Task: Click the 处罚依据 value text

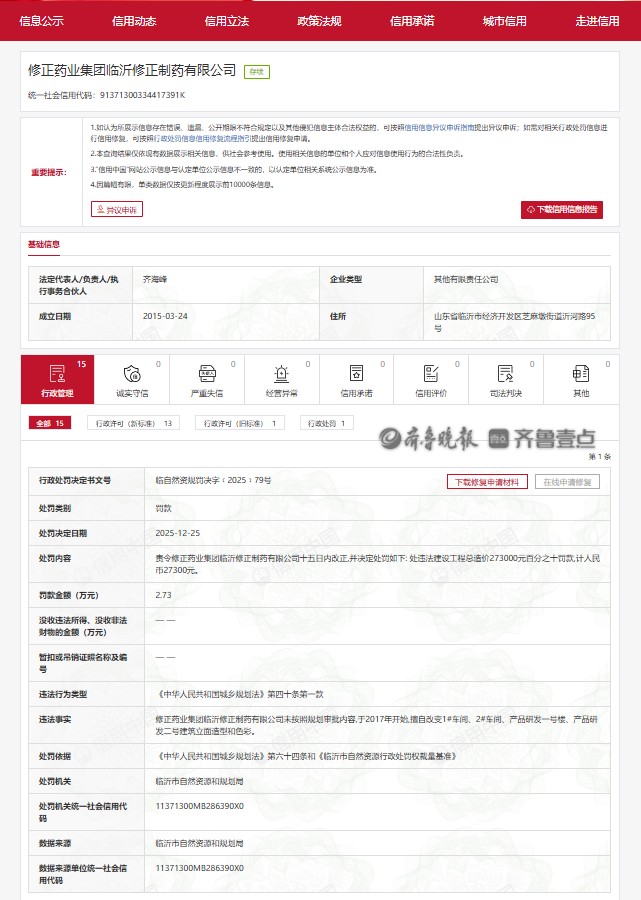Action: 306,757
